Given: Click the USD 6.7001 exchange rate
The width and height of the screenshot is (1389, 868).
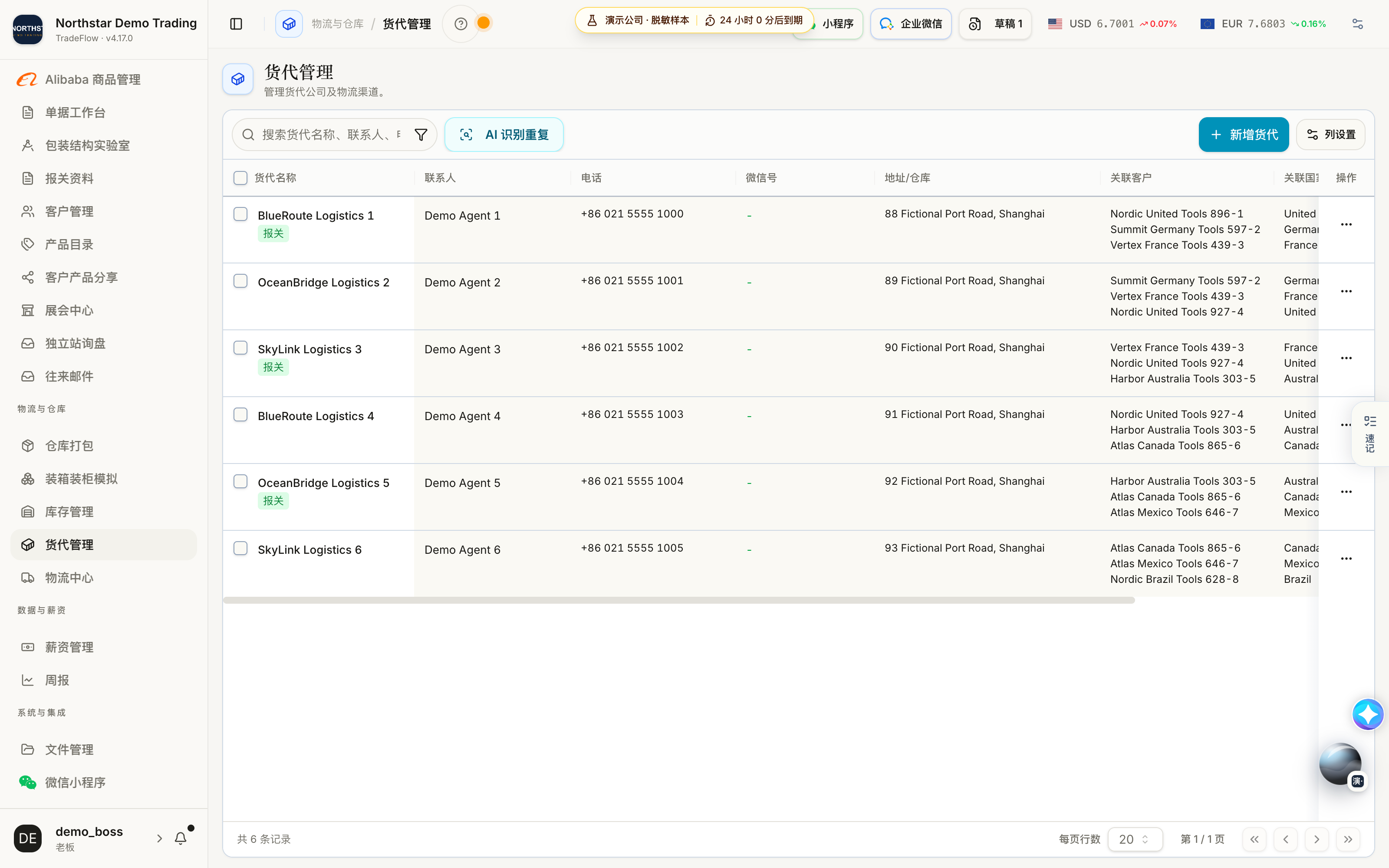Looking at the screenshot, I should click(1112, 23).
